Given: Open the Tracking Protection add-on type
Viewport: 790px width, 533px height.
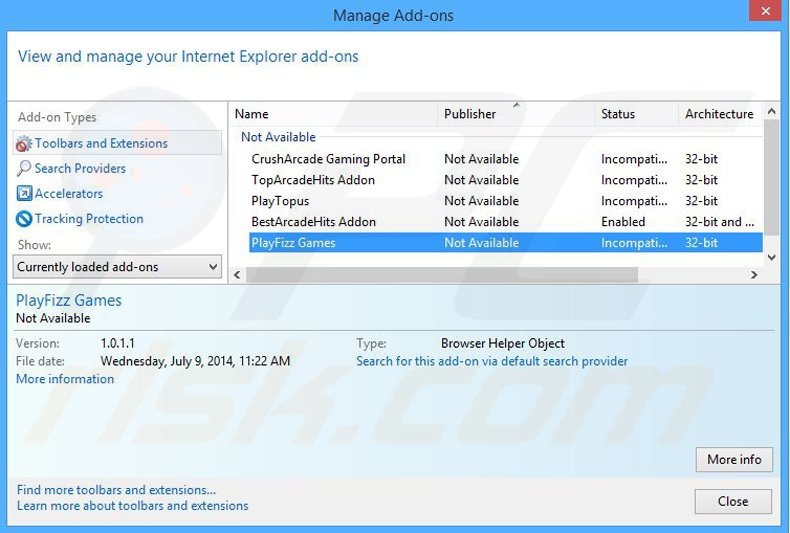Looking at the screenshot, I should (x=89, y=219).
